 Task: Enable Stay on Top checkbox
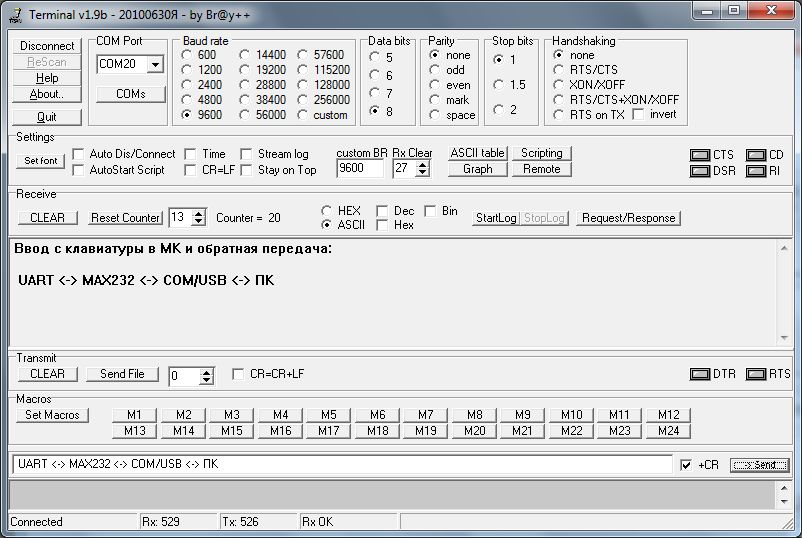pos(247,170)
